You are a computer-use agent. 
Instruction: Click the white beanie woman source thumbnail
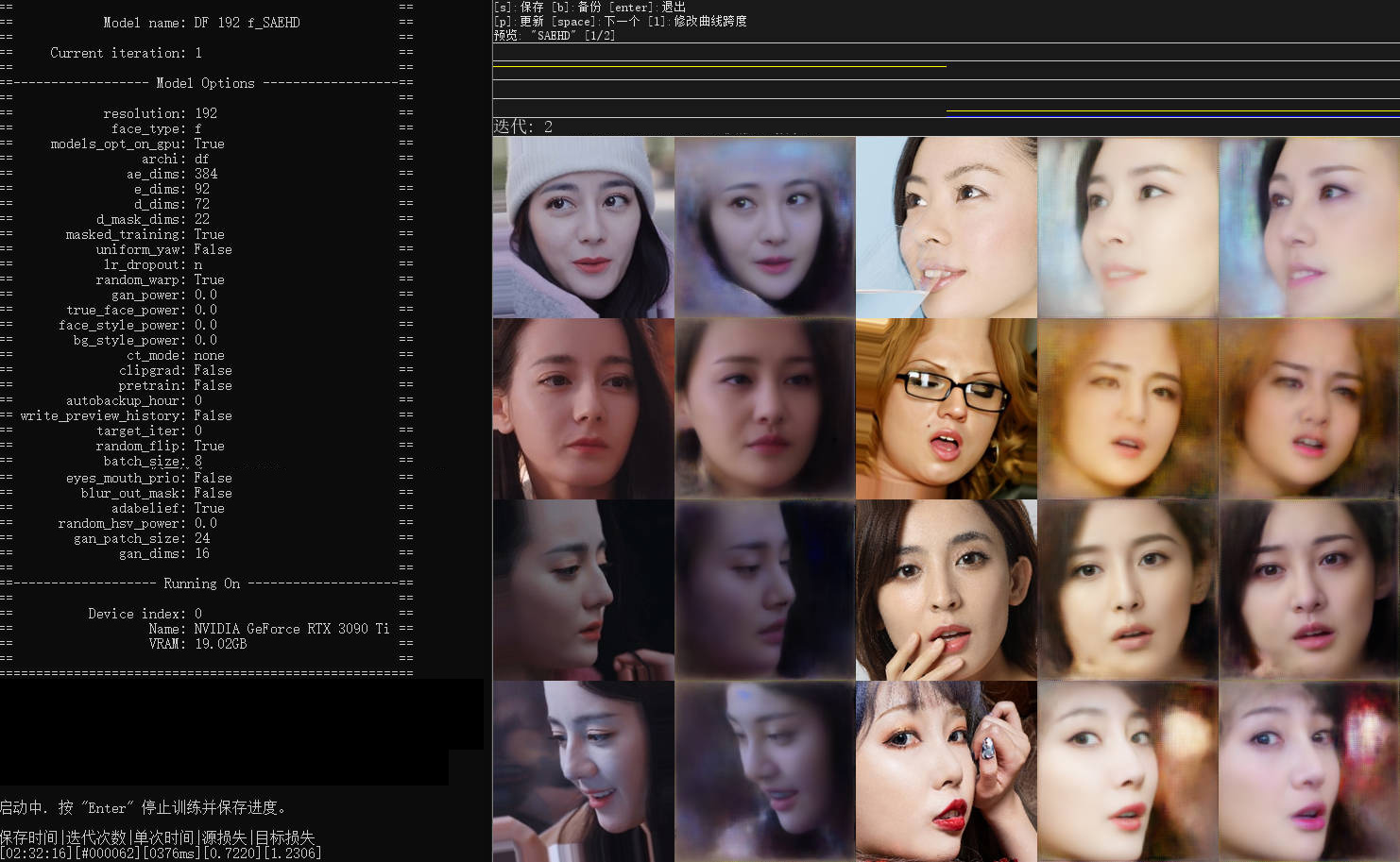583,227
